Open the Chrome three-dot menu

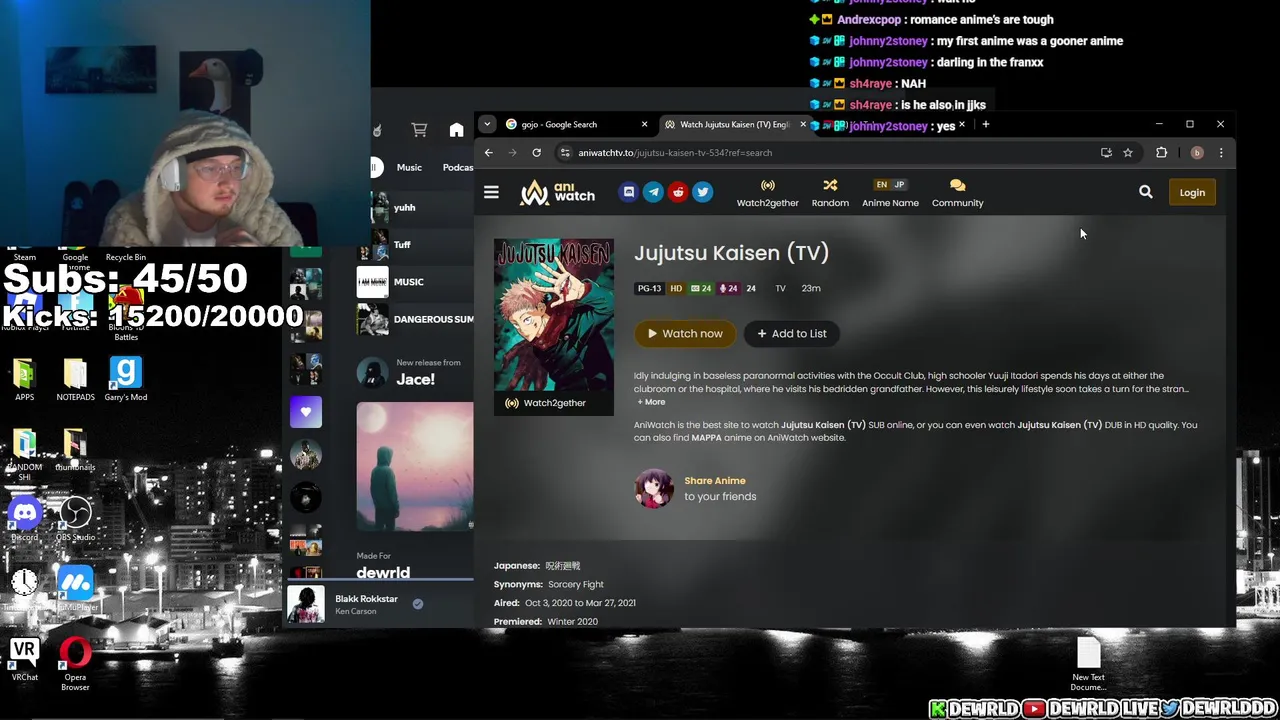pos(1221,153)
